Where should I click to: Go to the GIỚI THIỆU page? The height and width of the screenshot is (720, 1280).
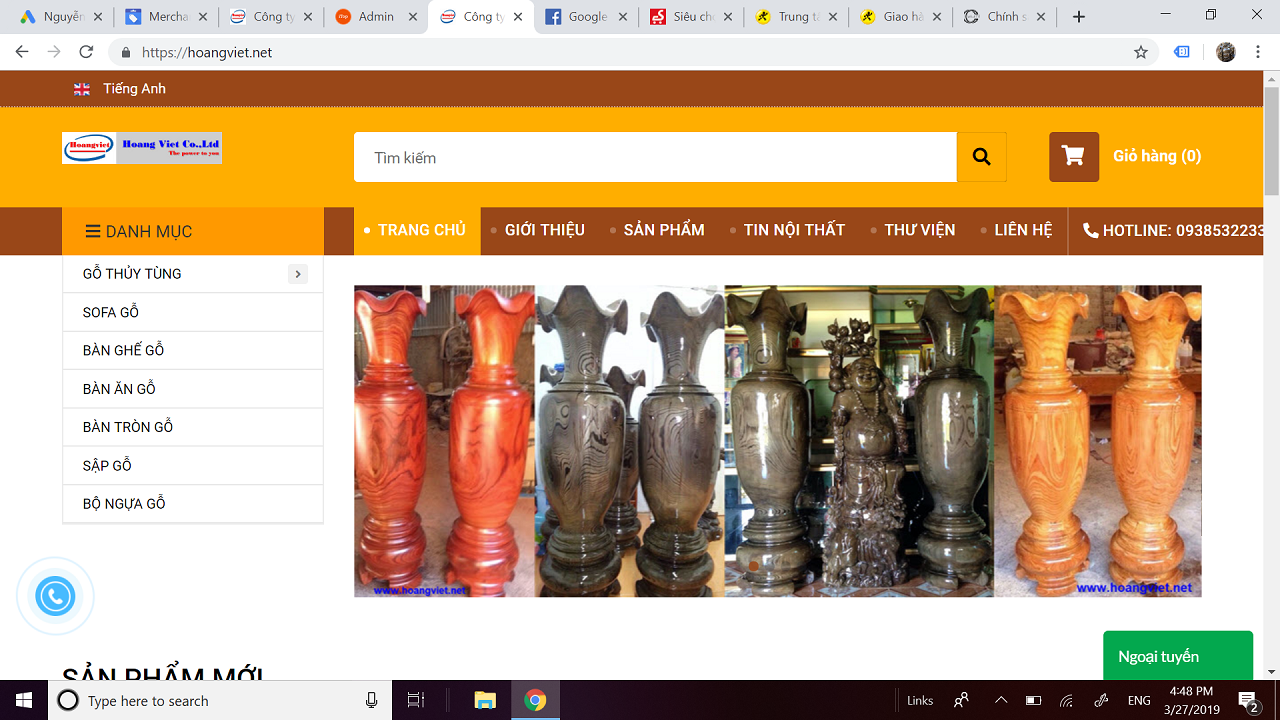click(544, 230)
